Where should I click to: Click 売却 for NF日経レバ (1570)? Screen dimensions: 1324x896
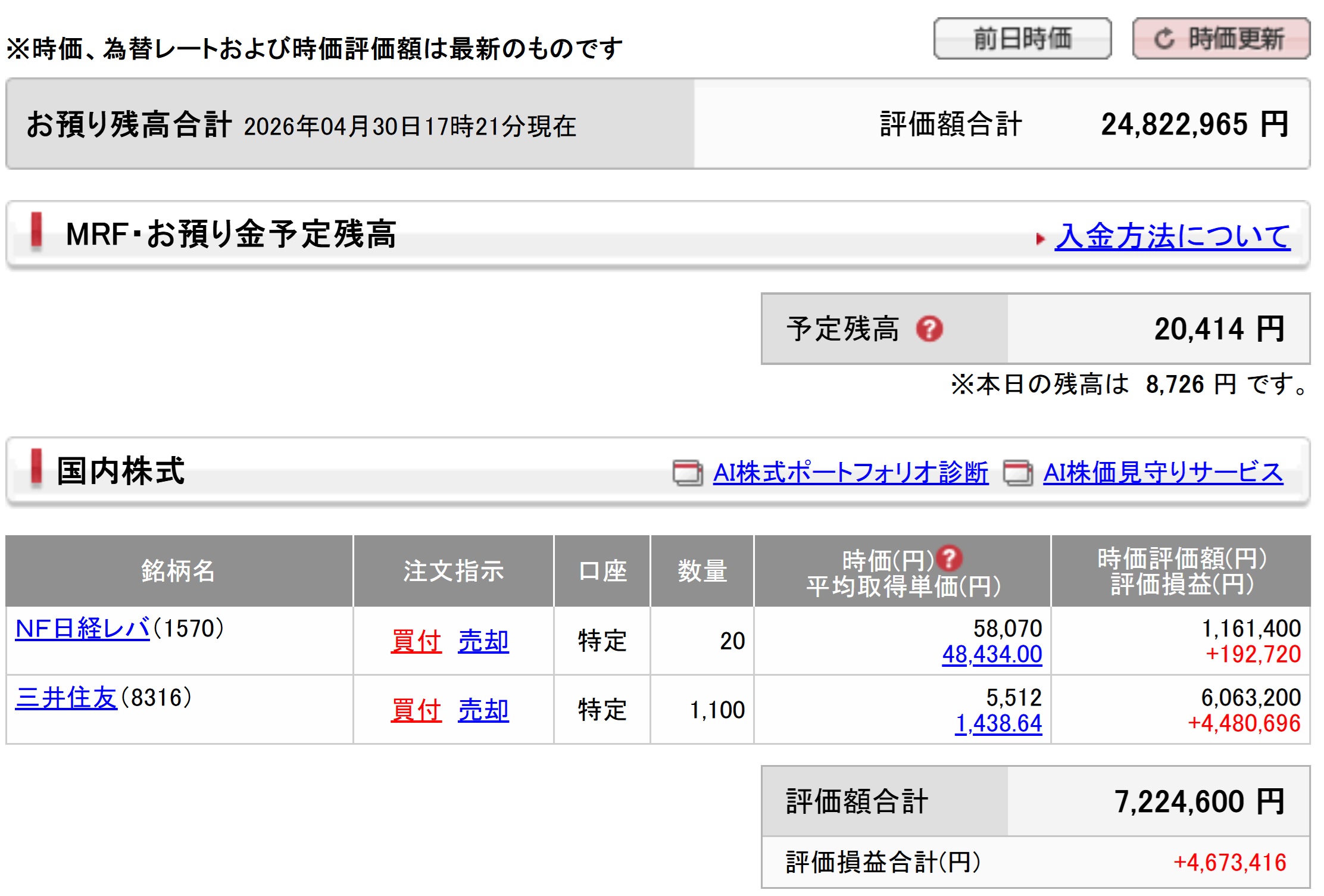click(483, 641)
